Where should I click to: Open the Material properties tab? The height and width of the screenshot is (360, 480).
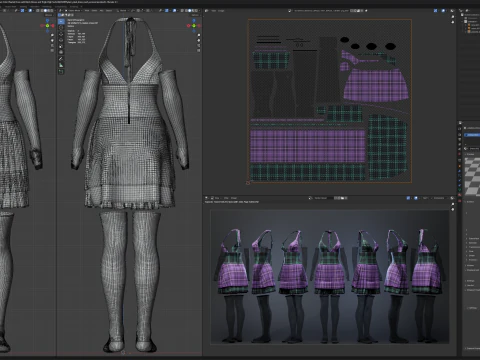click(x=459, y=195)
